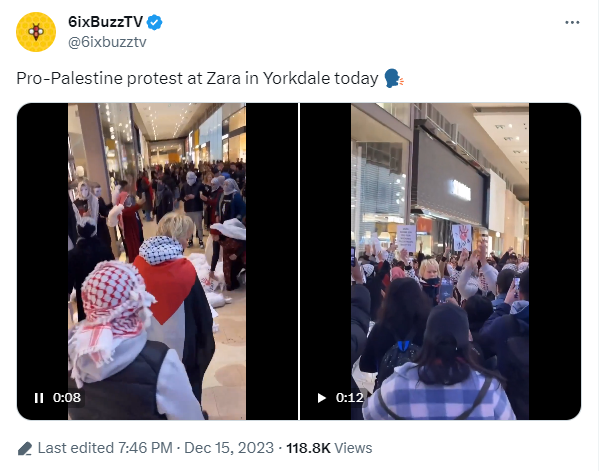Click the pencil edit history icon
Image resolution: width=599 pixels, height=471 pixels.
coord(25,448)
